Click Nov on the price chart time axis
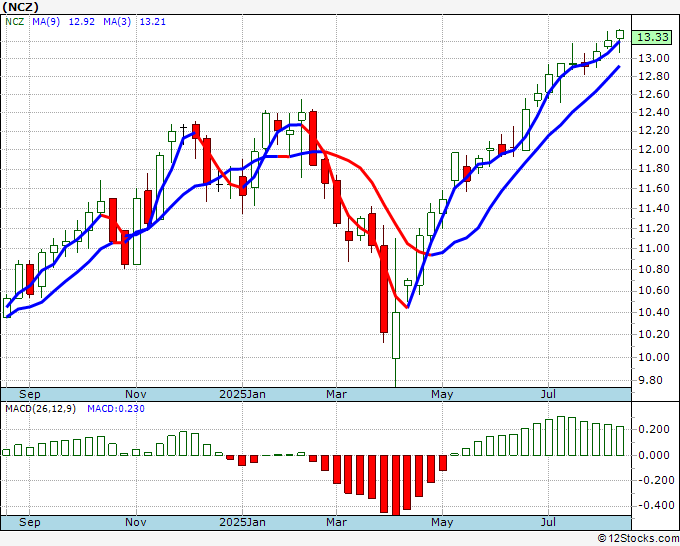Image resolution: width=680 pixels, height=546 pixels. click(x=136, y=394)
